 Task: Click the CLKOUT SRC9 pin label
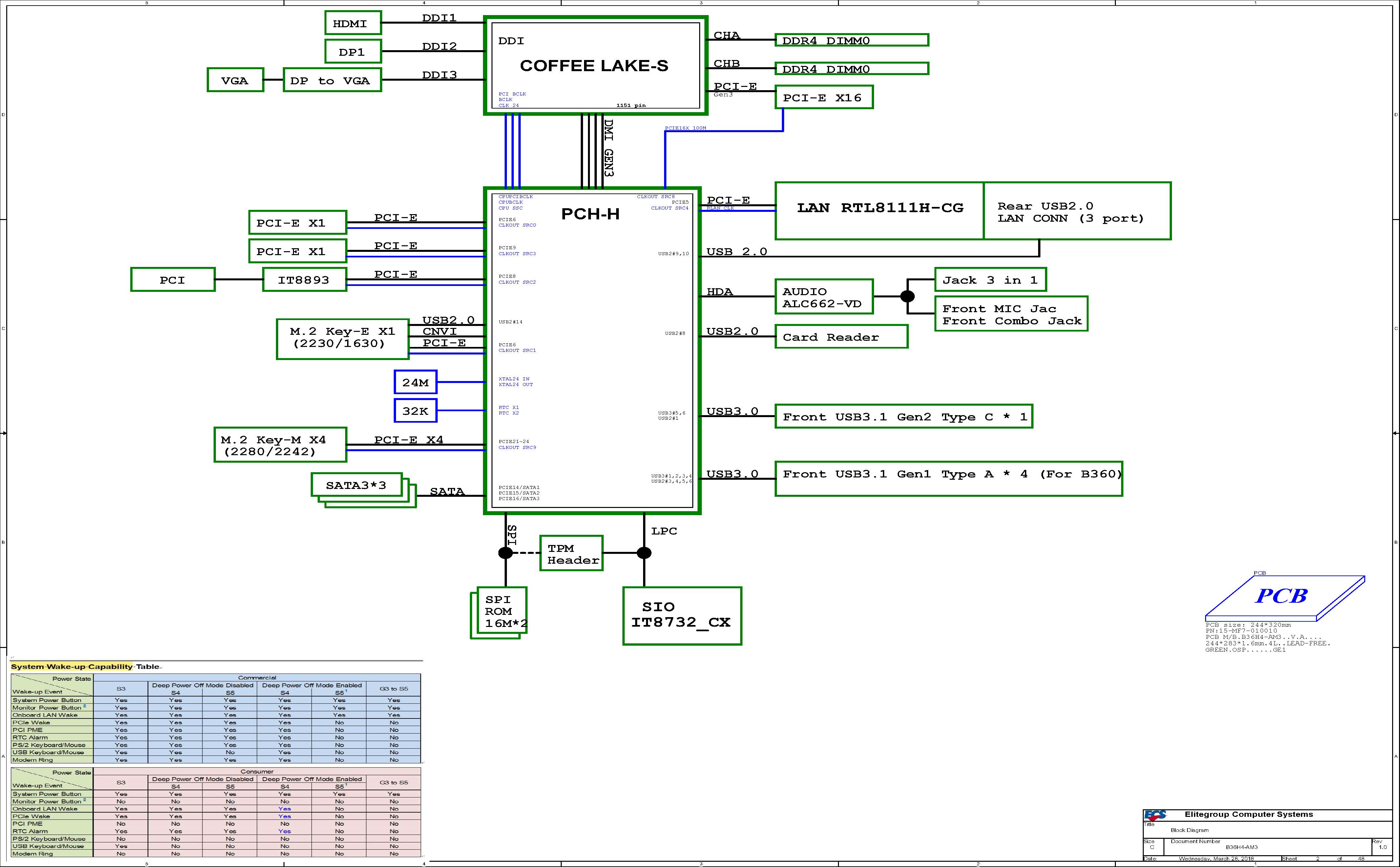click(517, 447)
